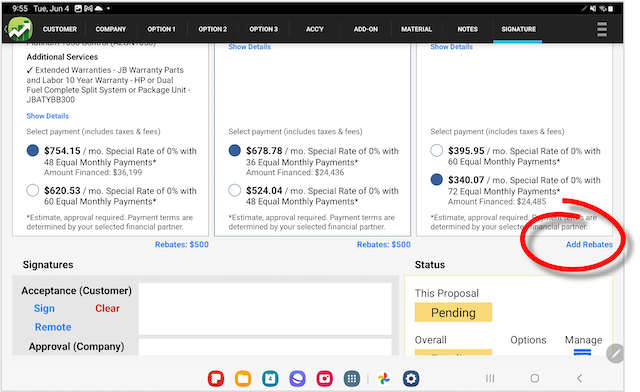The height and width of the screenshot is (392, 640).
Task: Tap the gray pencil edit floating icon
Action: [x=615, y=353]
